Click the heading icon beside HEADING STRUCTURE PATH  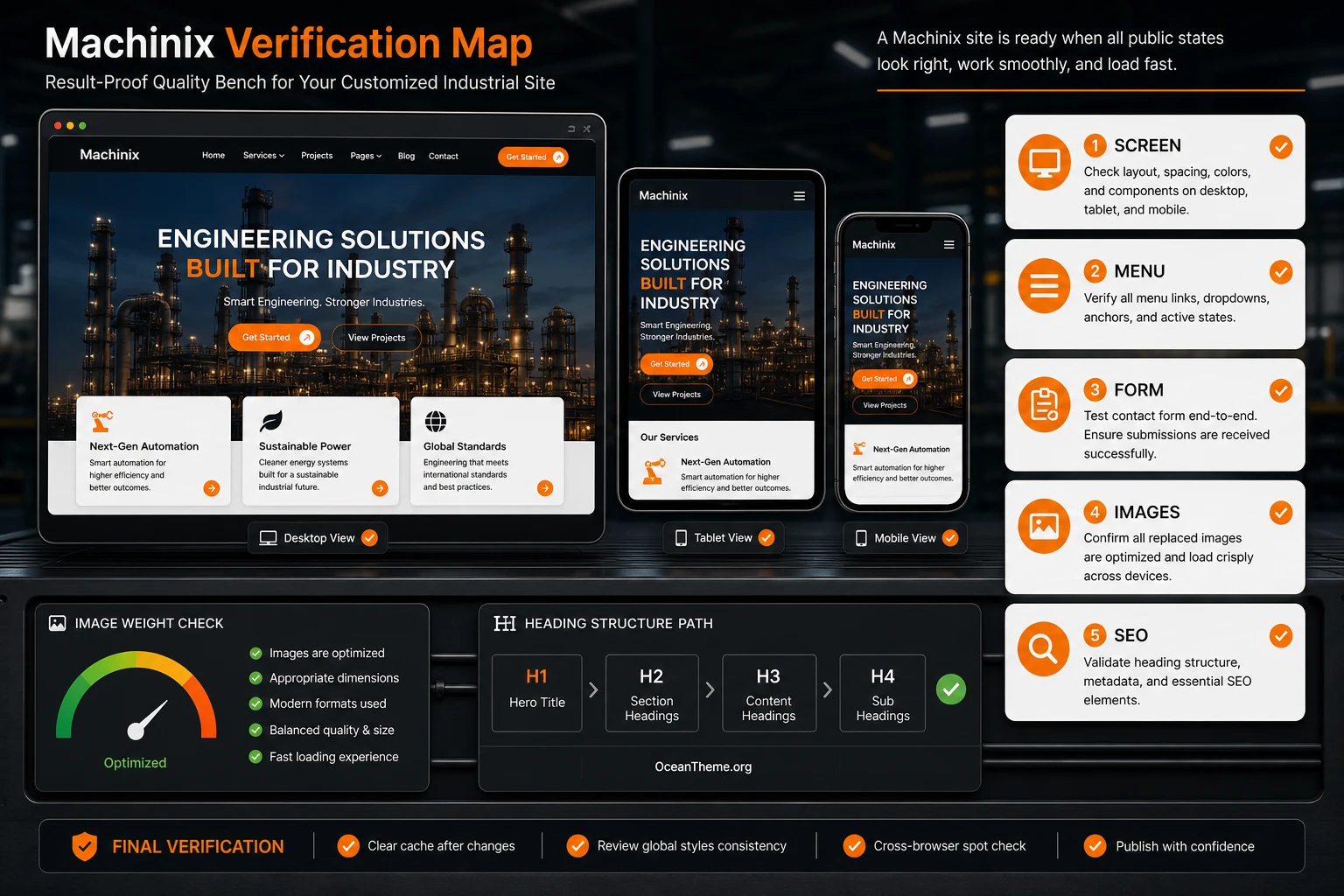[505, 623]
